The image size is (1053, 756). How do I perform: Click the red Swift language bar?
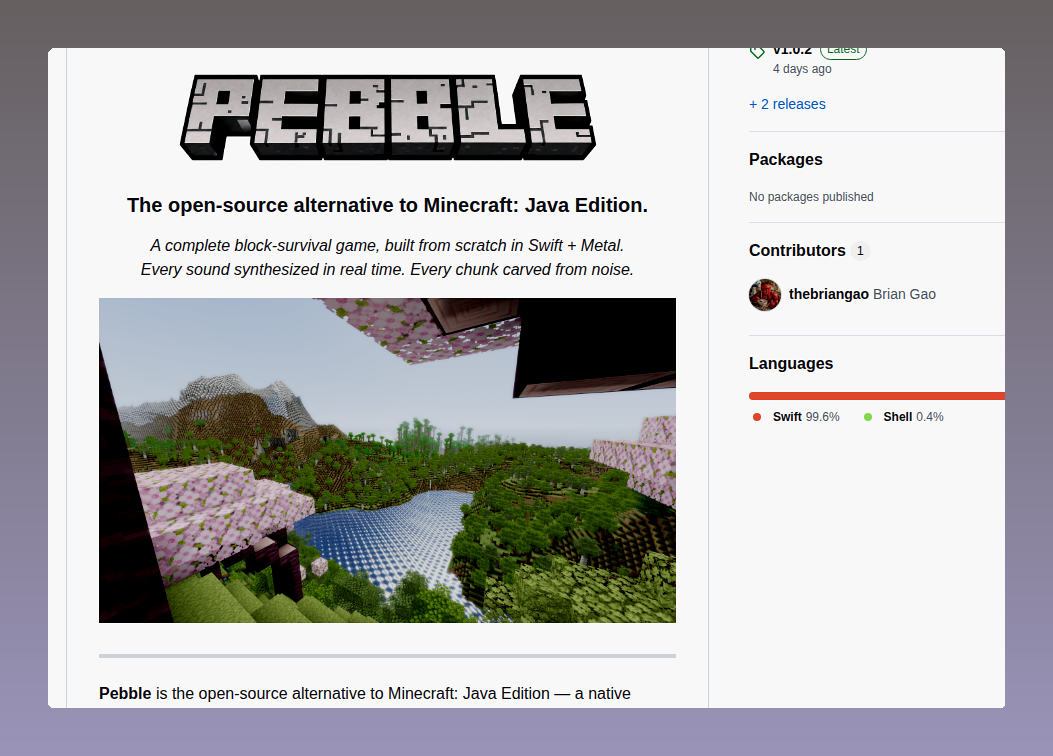tap(877, 396)
